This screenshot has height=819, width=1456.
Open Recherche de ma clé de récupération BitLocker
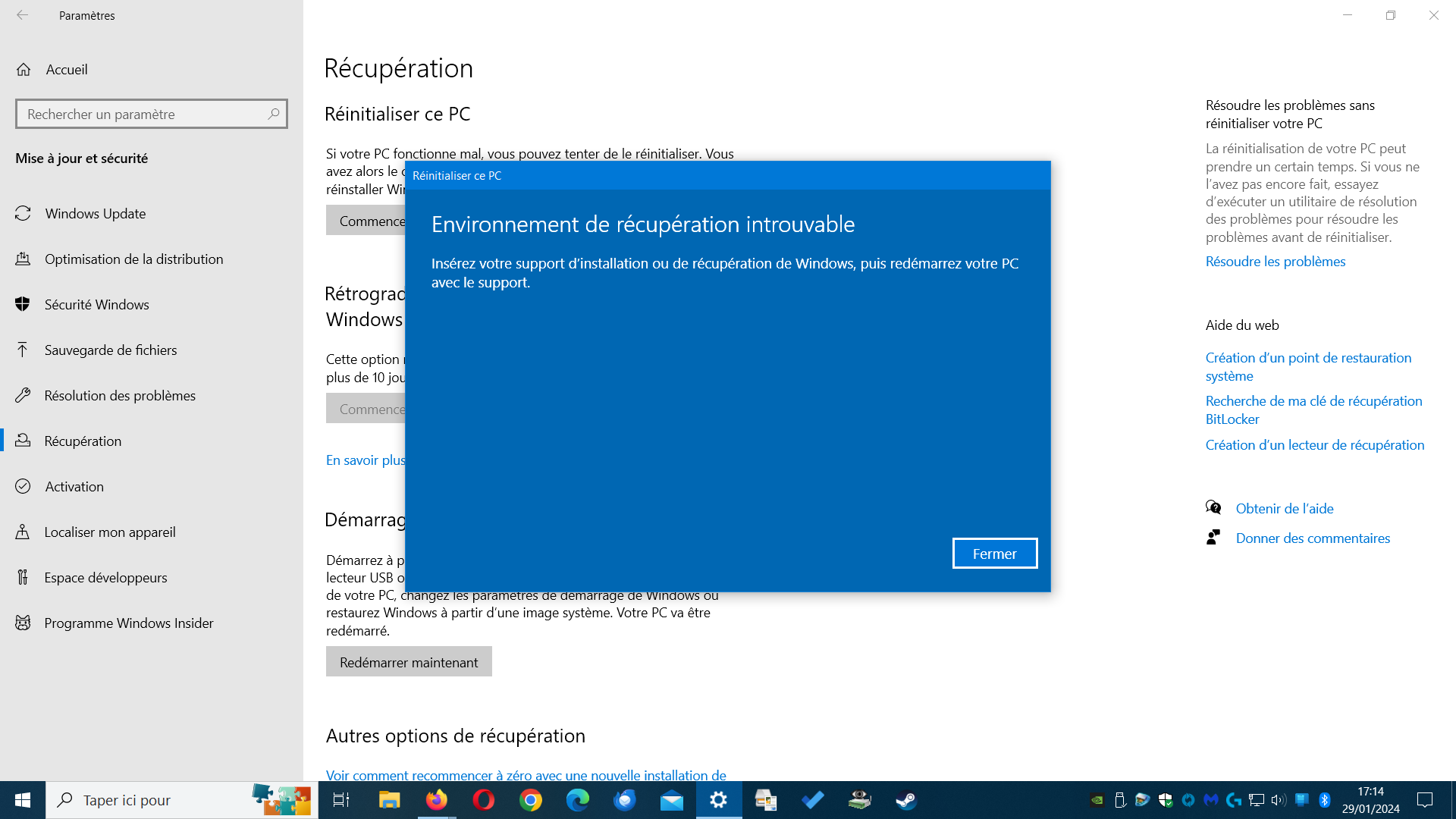point(1313,409)
